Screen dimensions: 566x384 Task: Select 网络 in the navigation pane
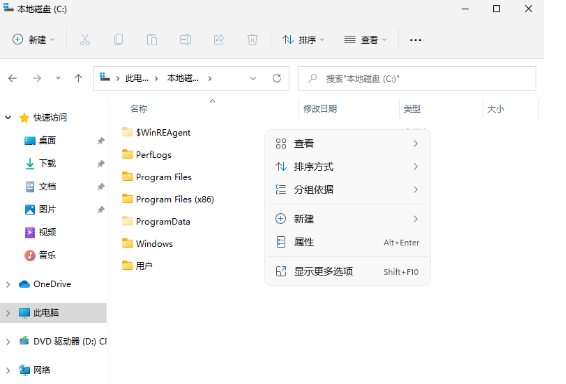(42, 370)
